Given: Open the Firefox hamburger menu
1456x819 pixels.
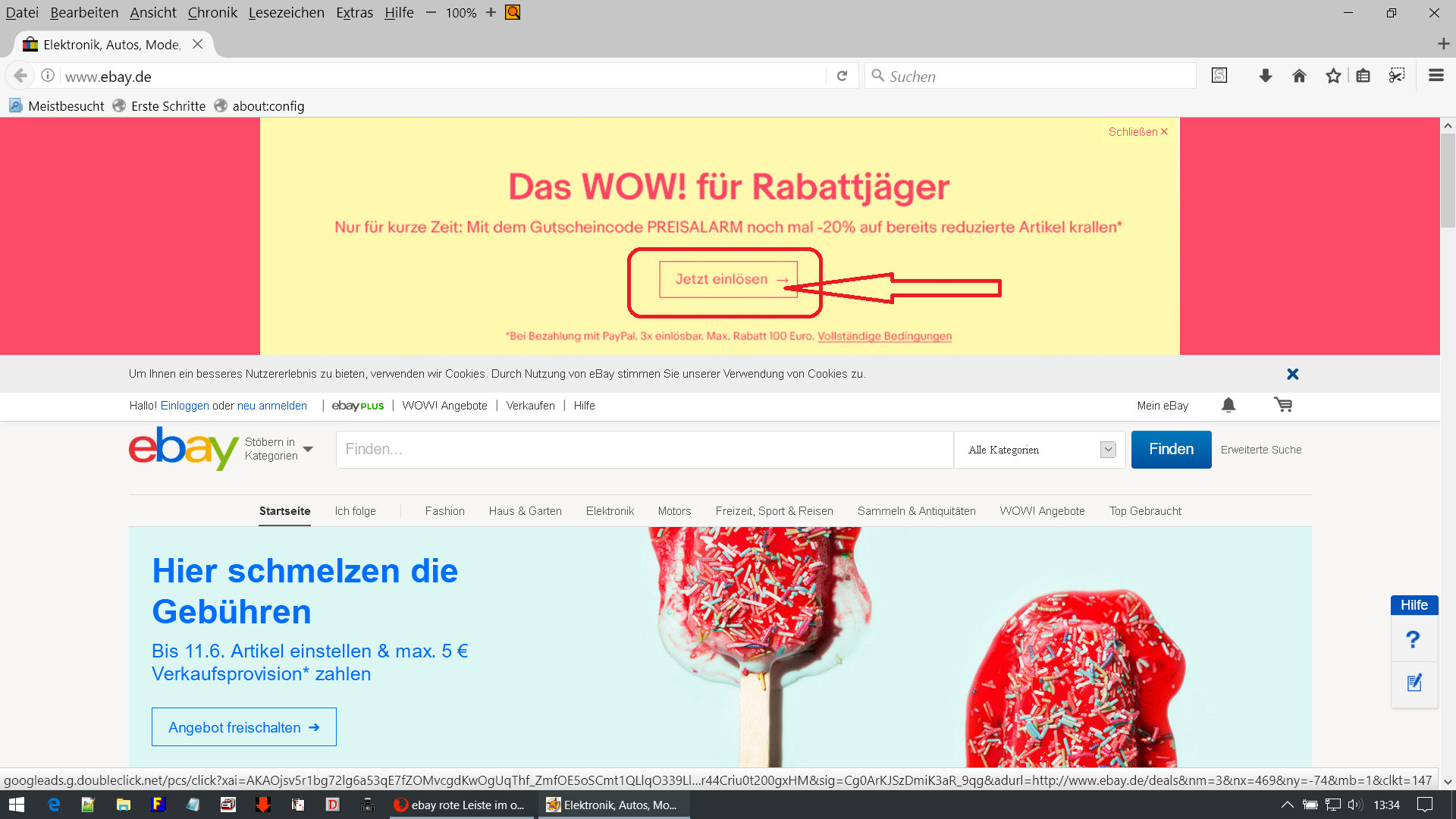Looking at the screenshot, I should (1436, 76).
